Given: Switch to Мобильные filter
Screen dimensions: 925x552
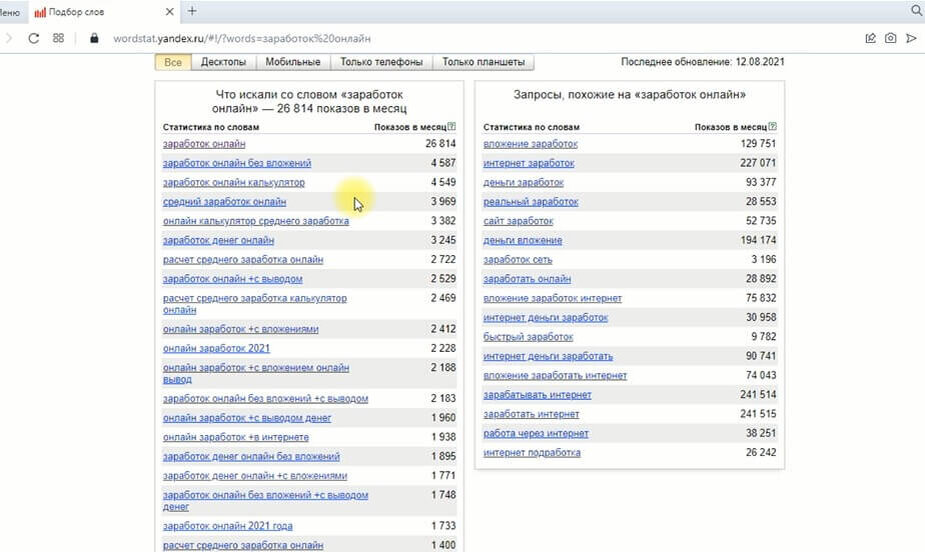Looking at the screenshot, I should point(293,62).
